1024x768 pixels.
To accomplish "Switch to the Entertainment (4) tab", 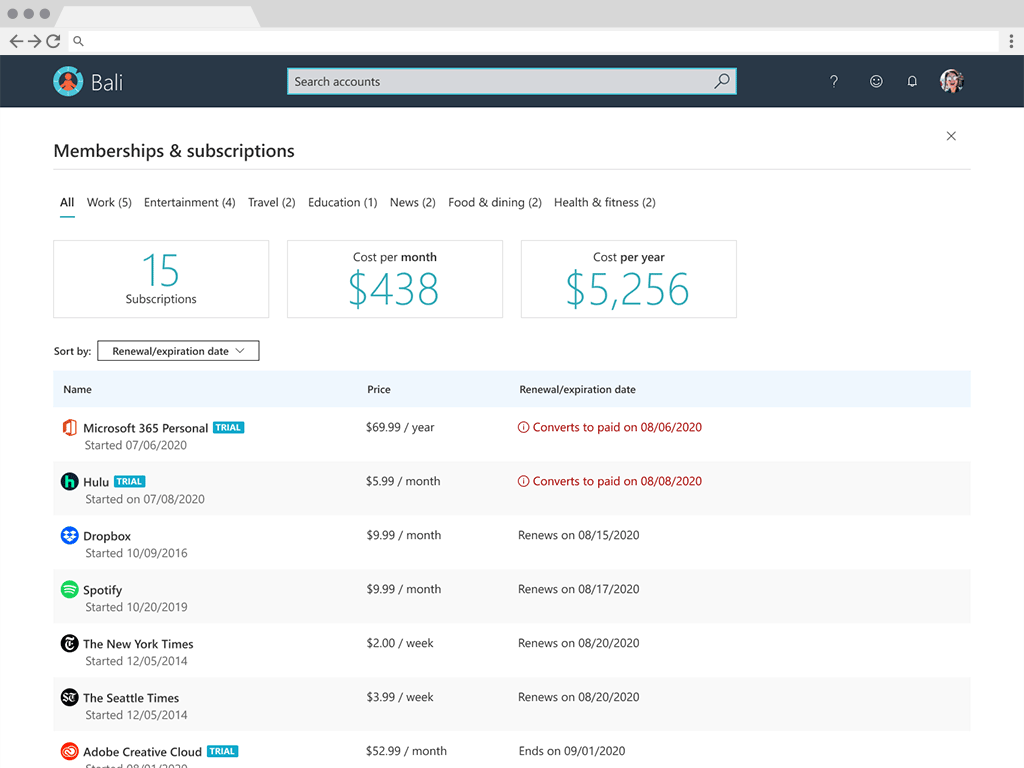I will [189, 202].
